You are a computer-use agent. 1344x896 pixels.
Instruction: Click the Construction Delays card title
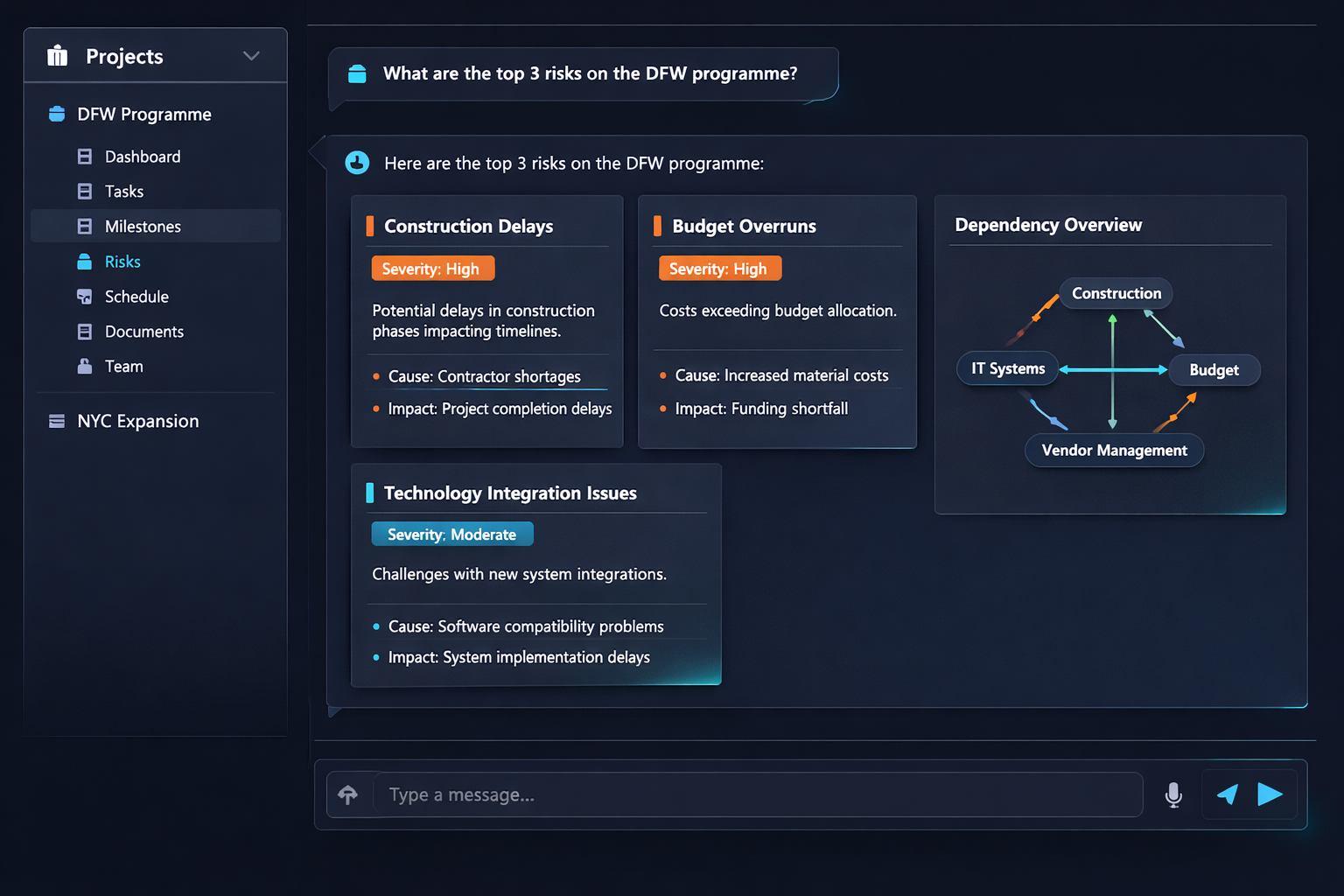pos(469,226)
